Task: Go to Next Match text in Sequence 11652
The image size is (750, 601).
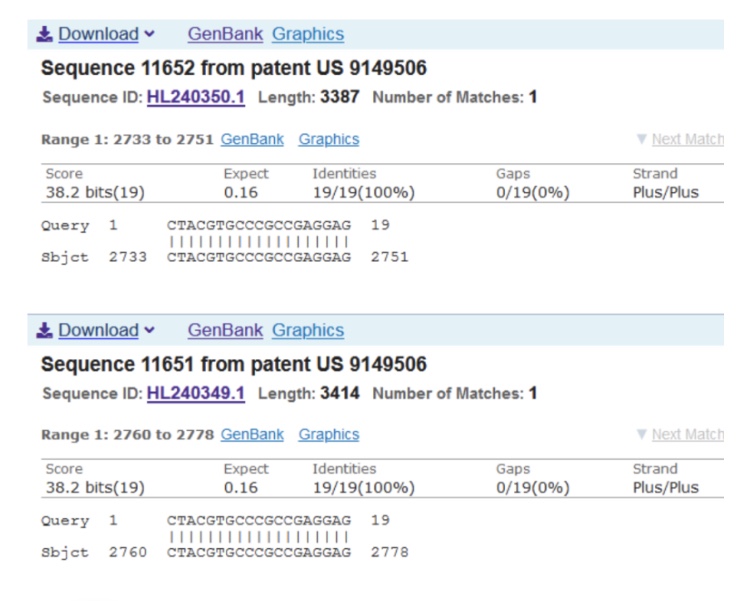Action: click(x=687, y=140)
